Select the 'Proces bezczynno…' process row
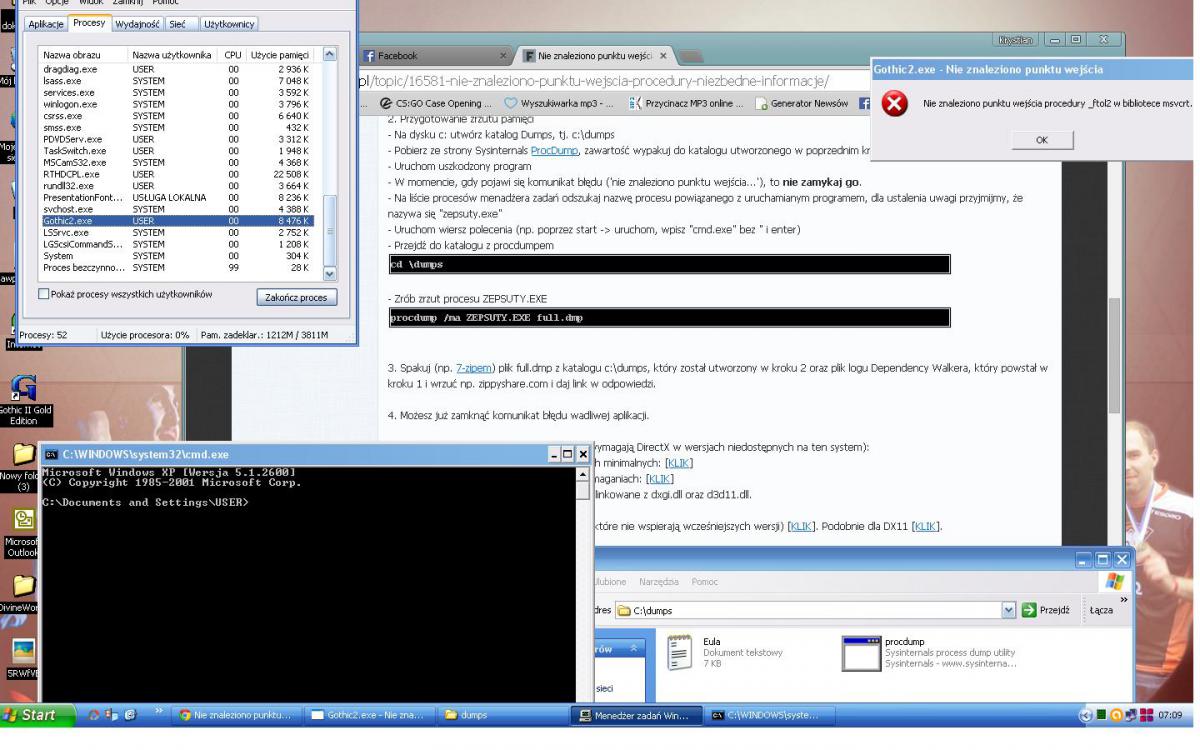1200x750 pixels. [177, 267]
